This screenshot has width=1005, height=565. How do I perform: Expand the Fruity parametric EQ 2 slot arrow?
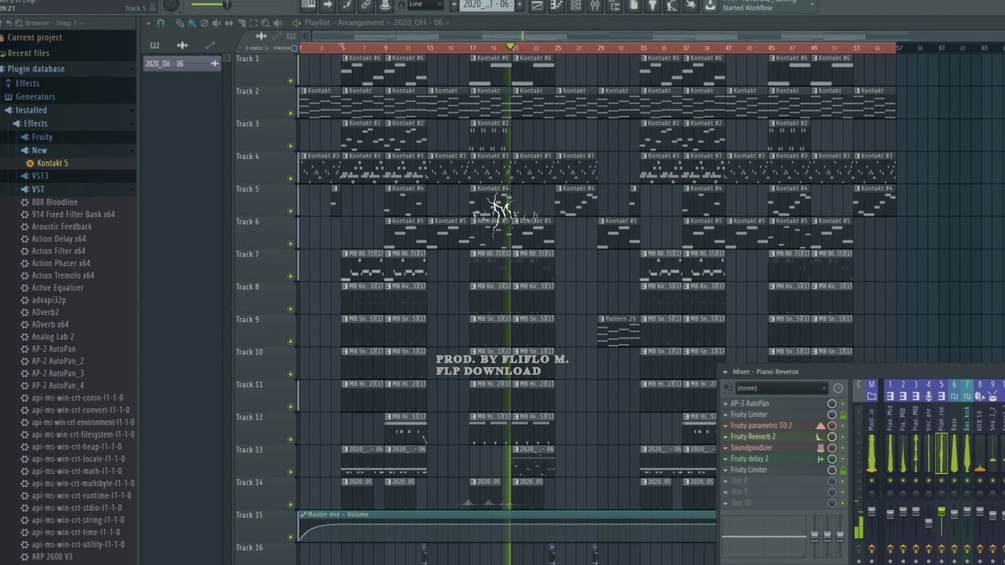tap(726, 425)
